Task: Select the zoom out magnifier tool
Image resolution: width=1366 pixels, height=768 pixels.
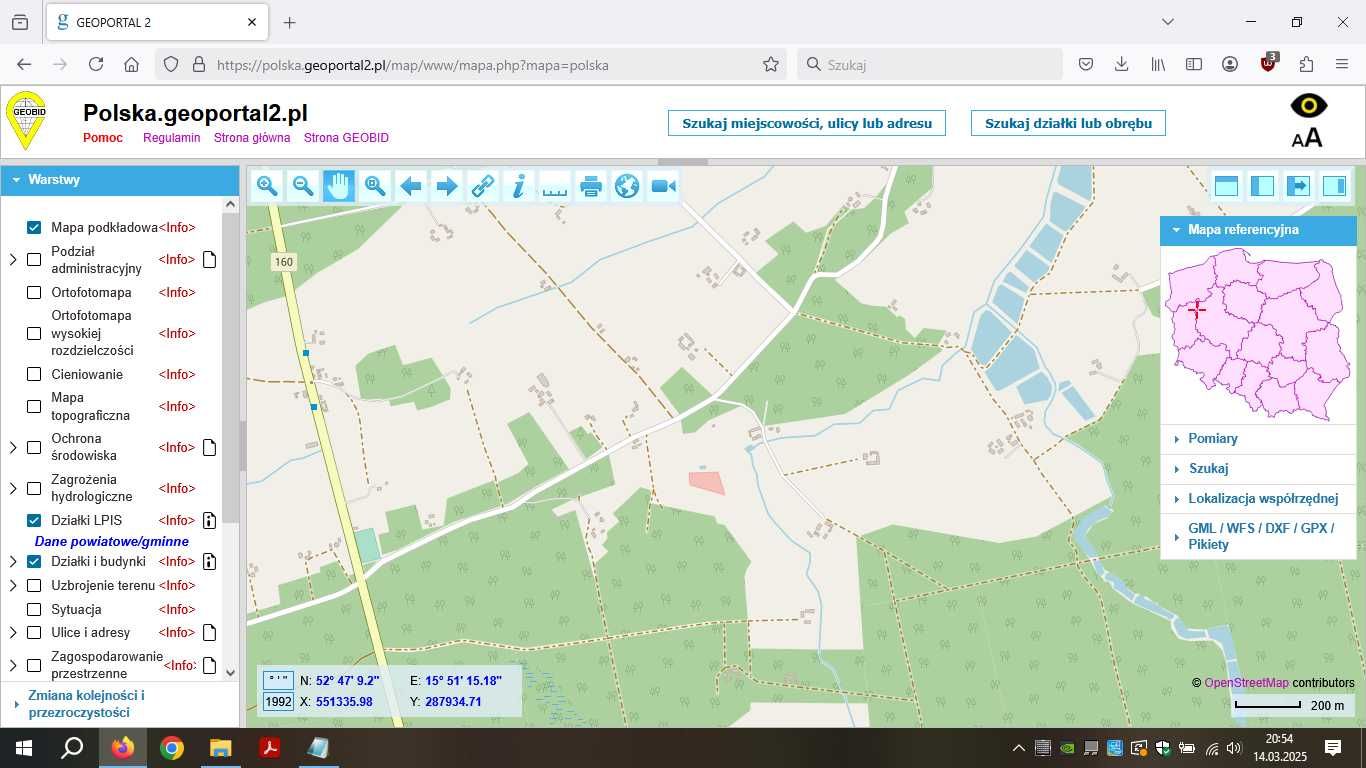Action: [x=303, y=185]
